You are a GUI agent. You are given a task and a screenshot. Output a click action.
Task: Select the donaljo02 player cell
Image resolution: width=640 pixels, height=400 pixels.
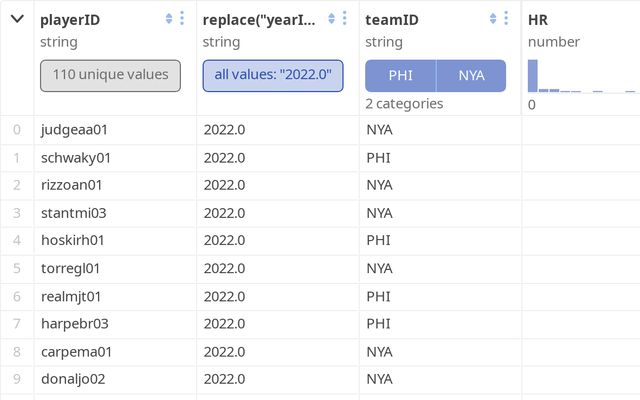(x=76, y=379)
